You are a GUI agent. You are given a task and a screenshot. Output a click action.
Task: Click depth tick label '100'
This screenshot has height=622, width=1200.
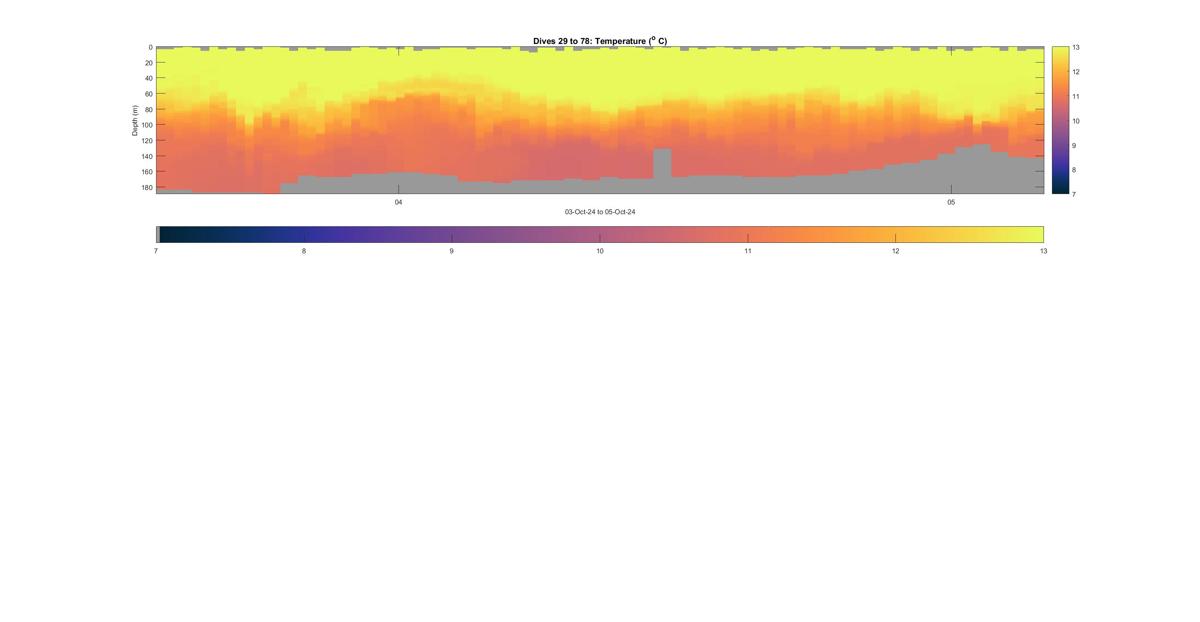tap(146, 125)
